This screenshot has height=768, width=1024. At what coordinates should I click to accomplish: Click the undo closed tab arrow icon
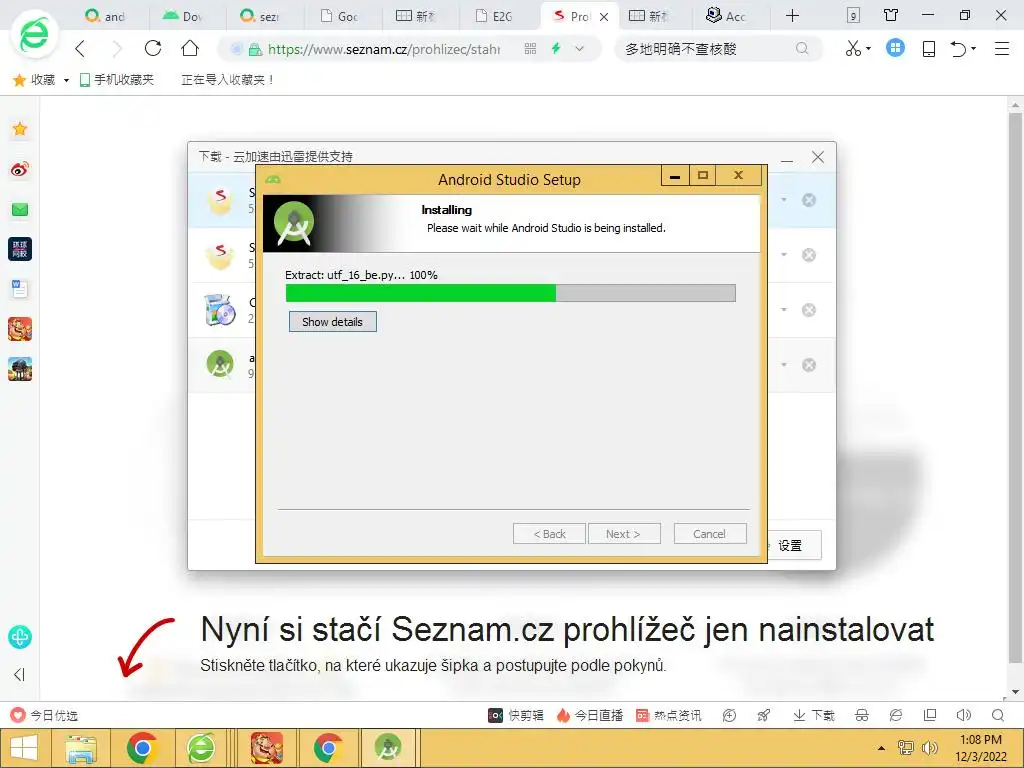pos(958,48)
